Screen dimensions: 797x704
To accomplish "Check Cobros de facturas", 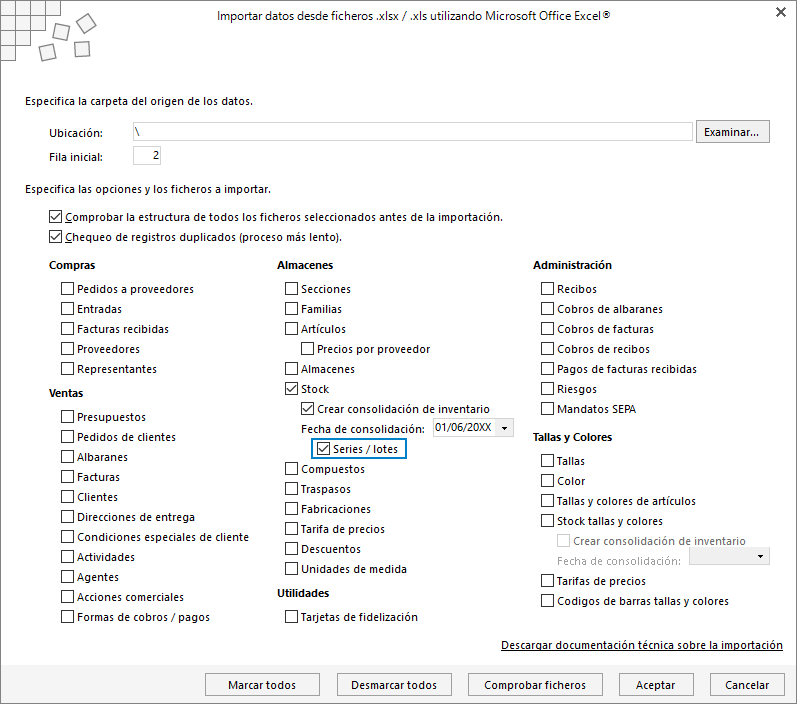I will pos(547,329).
